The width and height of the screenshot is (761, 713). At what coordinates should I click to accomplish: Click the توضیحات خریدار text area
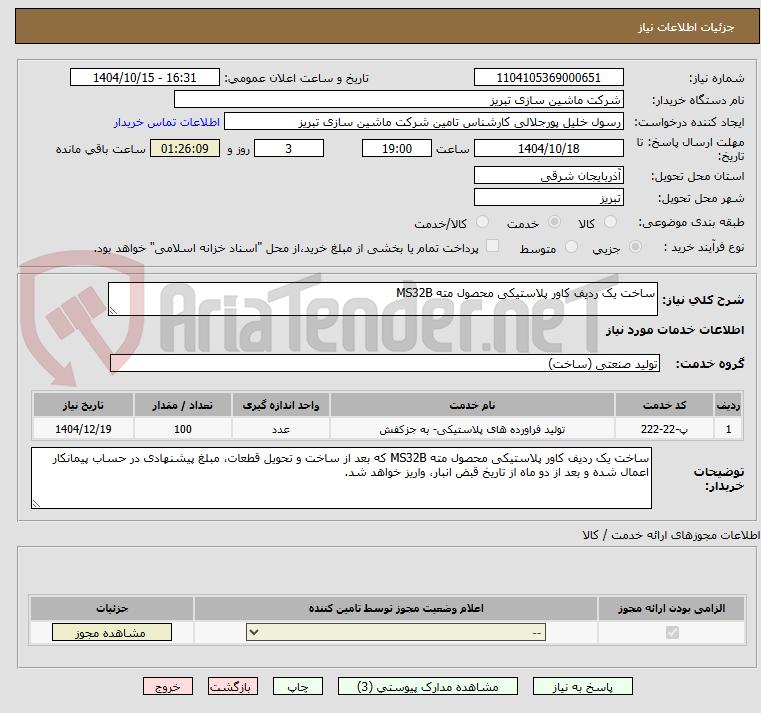click(x=341, y=478)
